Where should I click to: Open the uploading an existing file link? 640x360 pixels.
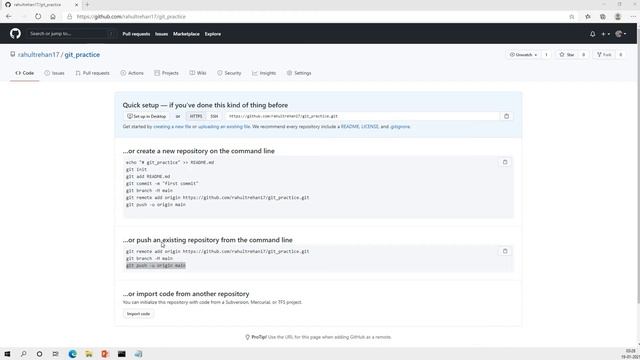(224, 127)
